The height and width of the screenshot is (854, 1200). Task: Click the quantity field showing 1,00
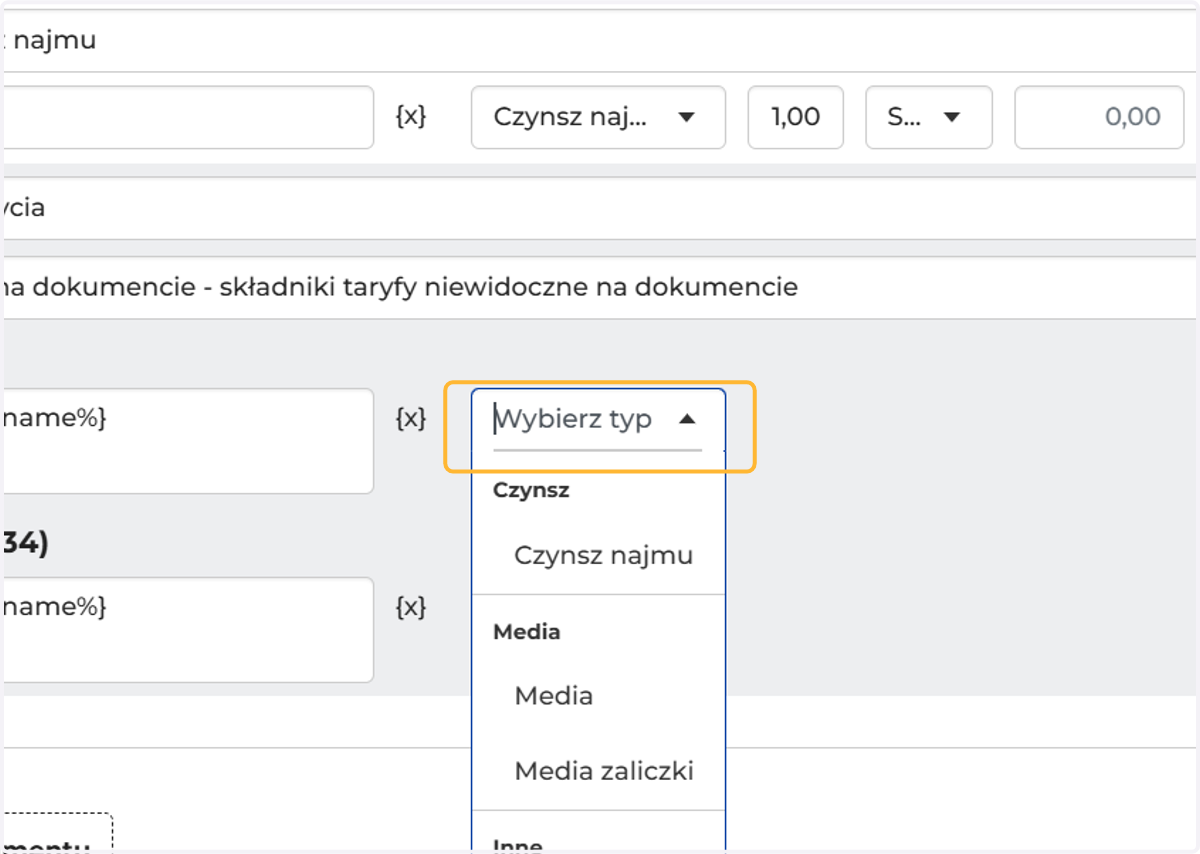(796, 117)
